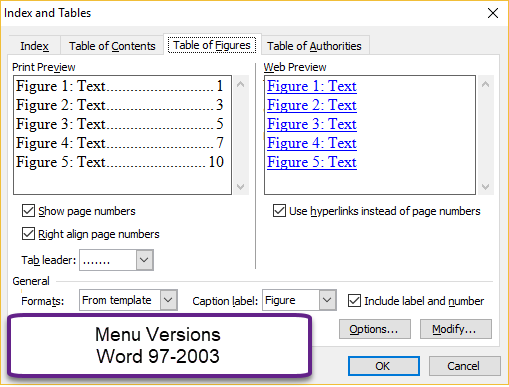The image size is (509, 387).
Task: Confirm the dialog with OK
Action: pyautogui.click(x=384, y=366)
